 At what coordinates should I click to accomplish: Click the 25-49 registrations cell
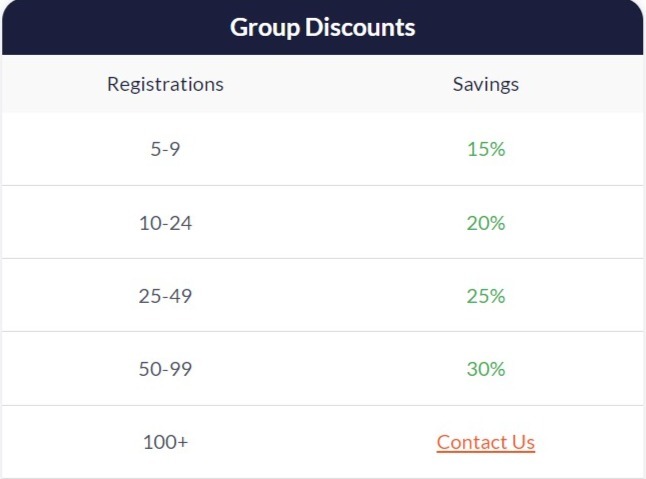point(165,296)
